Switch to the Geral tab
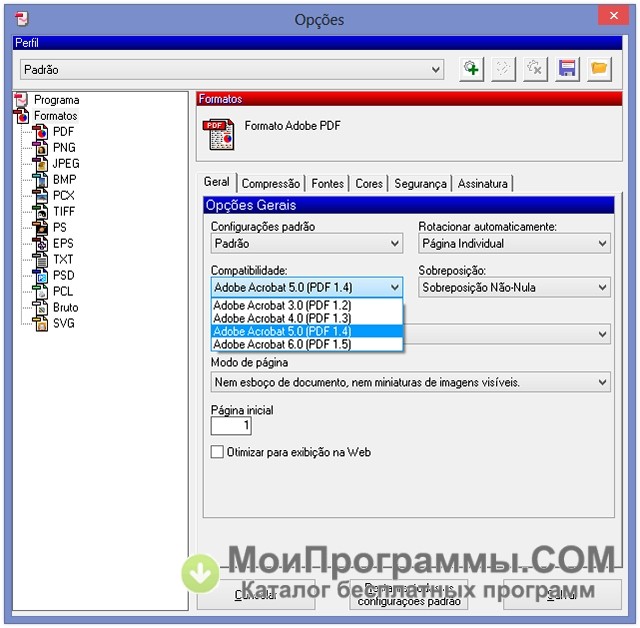Image resolution: width=640 pixels, height=628 pixels. click(216, 182)
